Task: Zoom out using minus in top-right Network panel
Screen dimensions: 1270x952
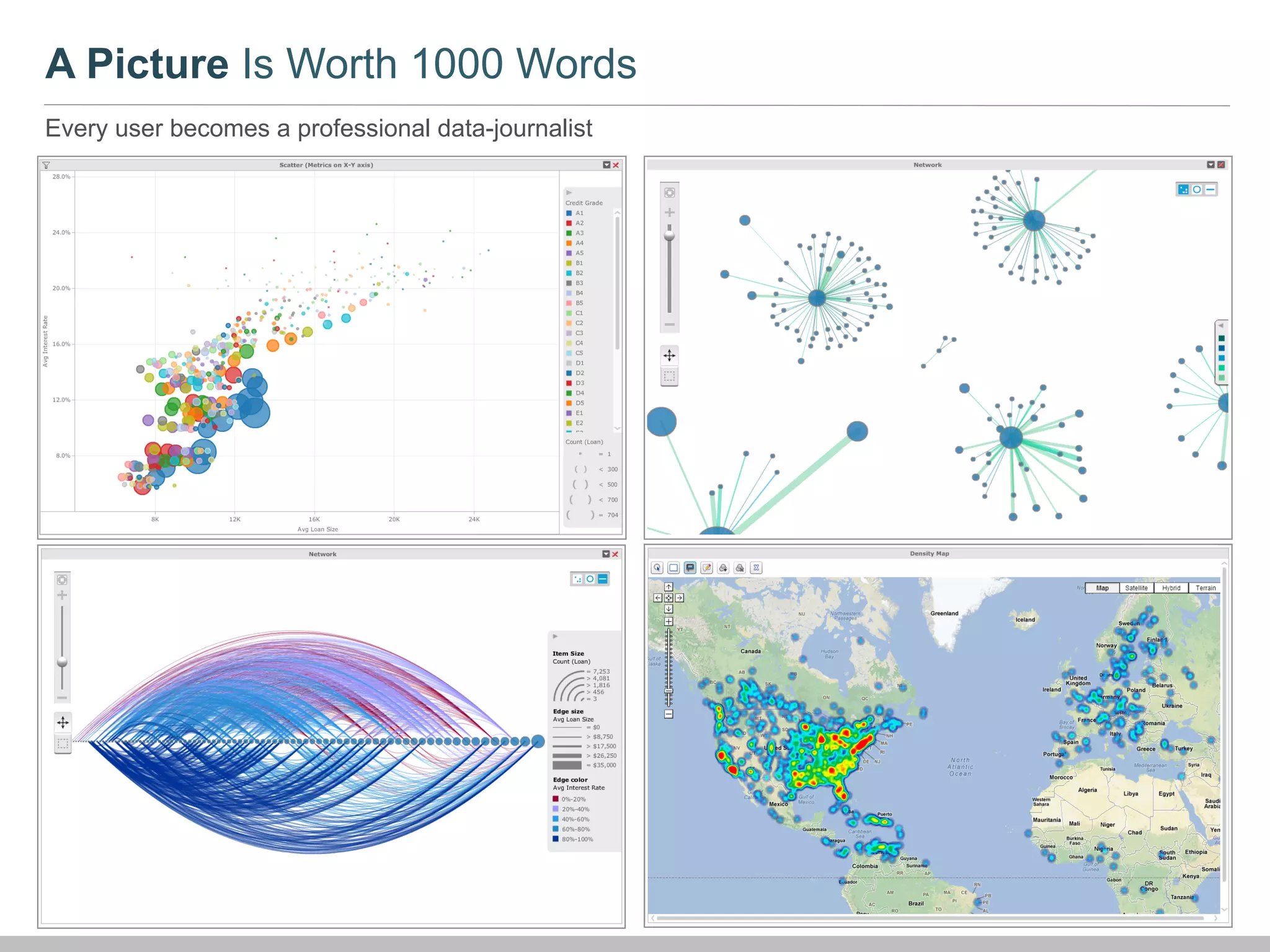Action: click(x=670, y=324)
